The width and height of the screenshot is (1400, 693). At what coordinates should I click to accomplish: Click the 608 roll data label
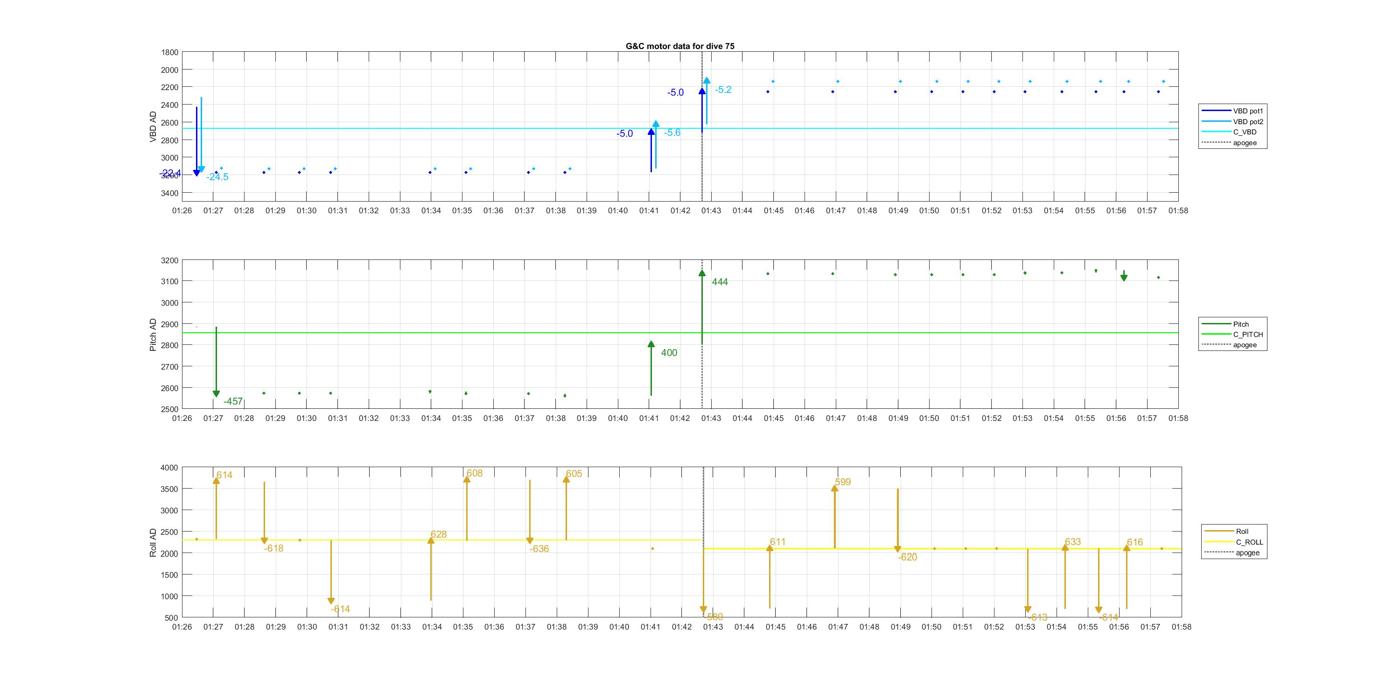(x=475, y=474)
